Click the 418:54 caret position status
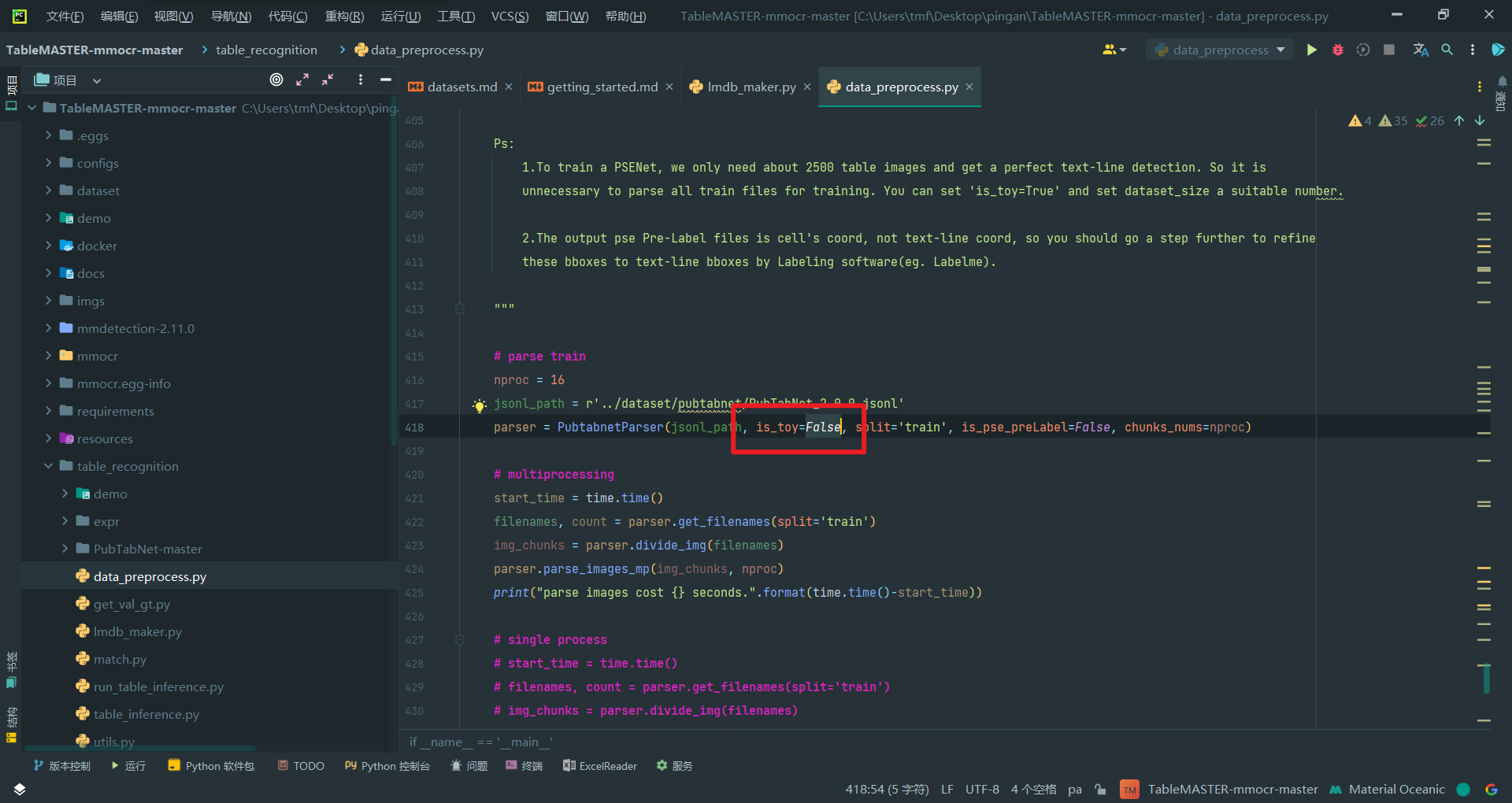This screenshot has width=1512, height=803. click(887, 789)
